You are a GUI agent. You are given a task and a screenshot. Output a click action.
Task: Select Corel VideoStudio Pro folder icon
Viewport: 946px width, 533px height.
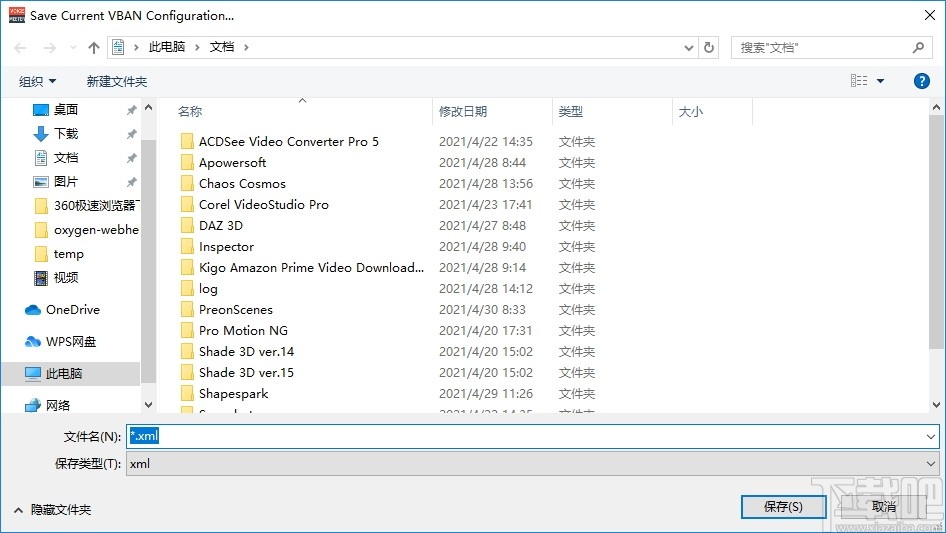coord(187,205)
